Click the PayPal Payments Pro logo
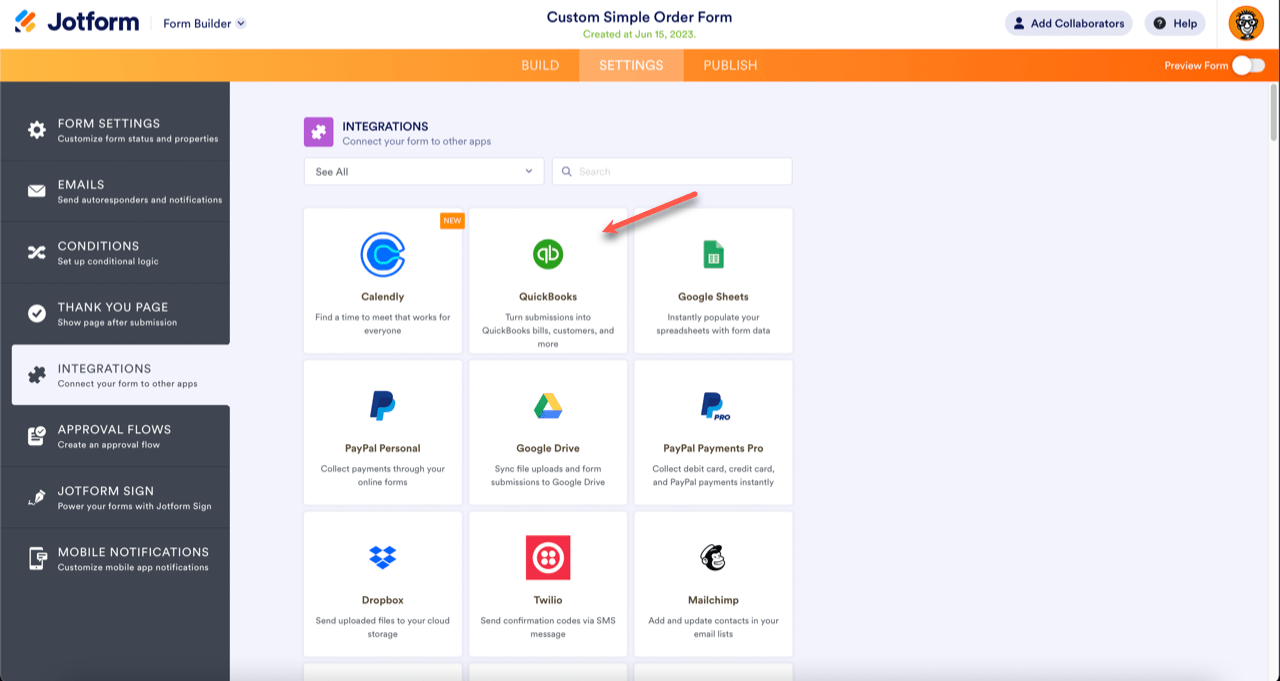 (714, 406)
